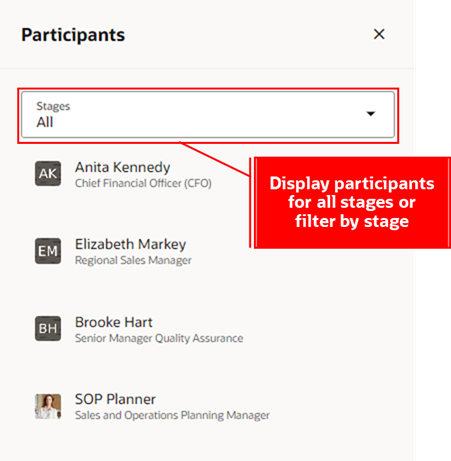Click Chief Financial Officer (CFO) title text
The width and height of the screenshot is (451, 461).
pos(143,183)
